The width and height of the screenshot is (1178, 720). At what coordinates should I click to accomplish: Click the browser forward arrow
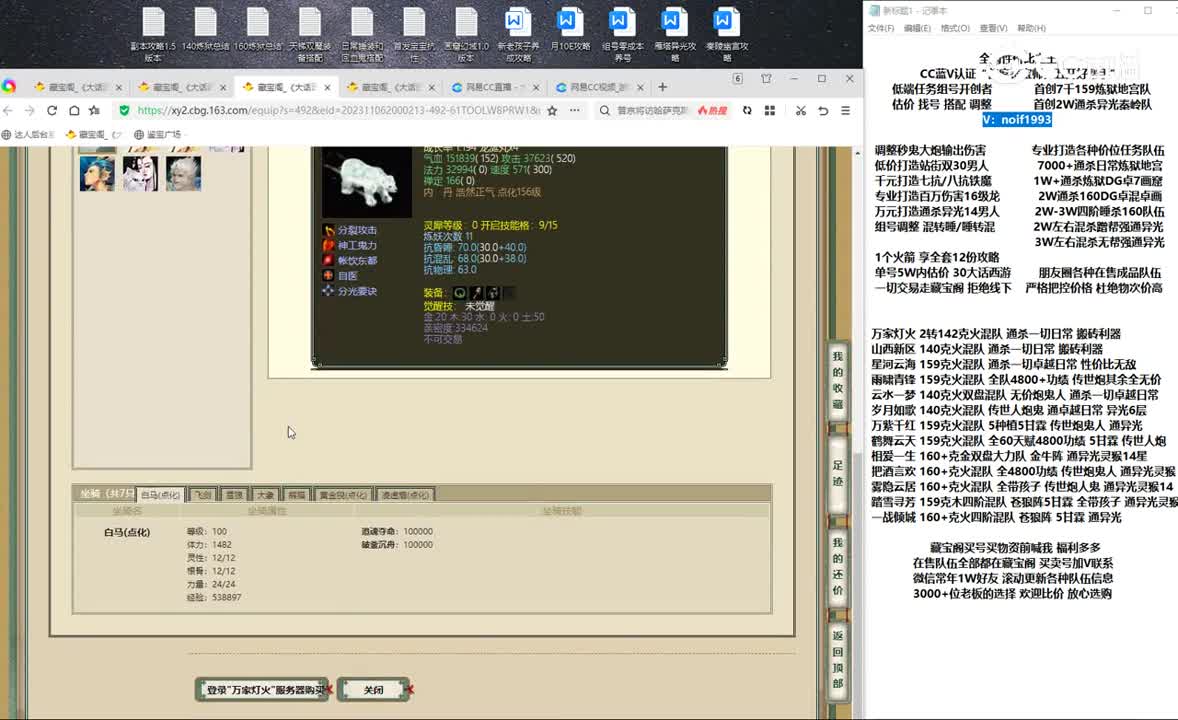coord(29,110)
